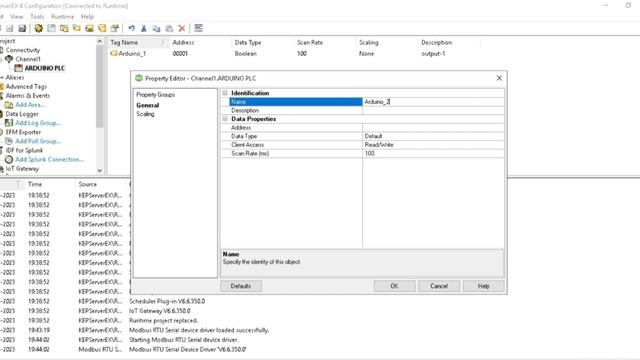This screenshot has height=360, width=640.
Task: Select the Scaling property group
Action: (145, 114)
